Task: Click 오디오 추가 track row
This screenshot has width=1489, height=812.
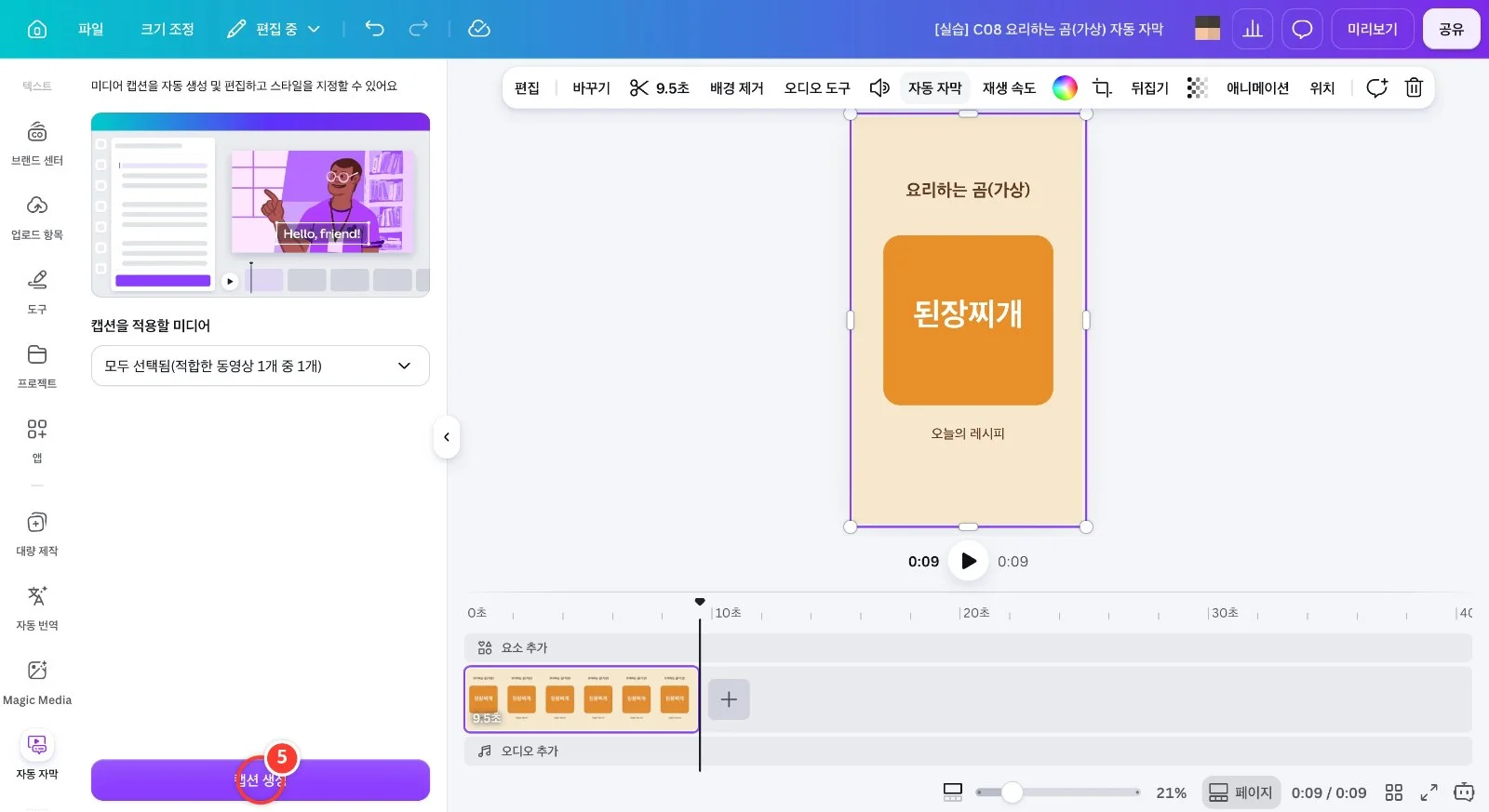Action: [x=968, y=751]
